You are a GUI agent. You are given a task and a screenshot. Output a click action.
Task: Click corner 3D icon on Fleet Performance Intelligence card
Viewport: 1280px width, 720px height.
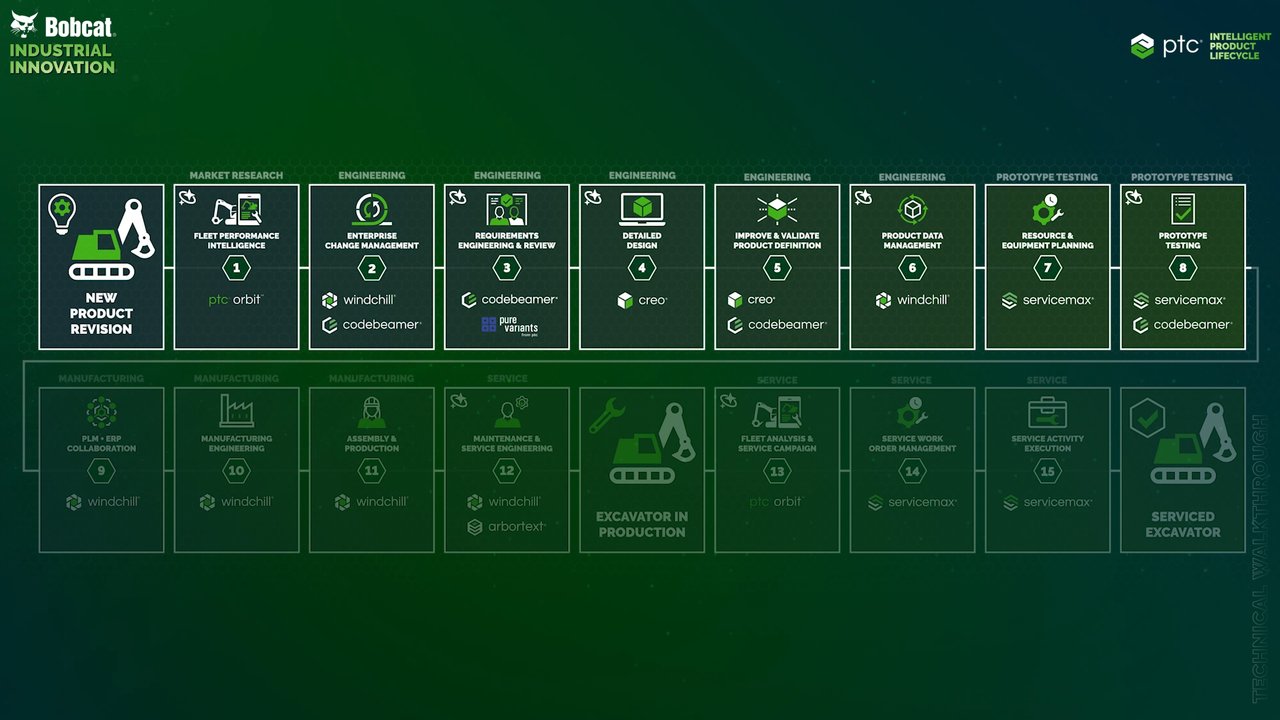click(x=187, y=197)
